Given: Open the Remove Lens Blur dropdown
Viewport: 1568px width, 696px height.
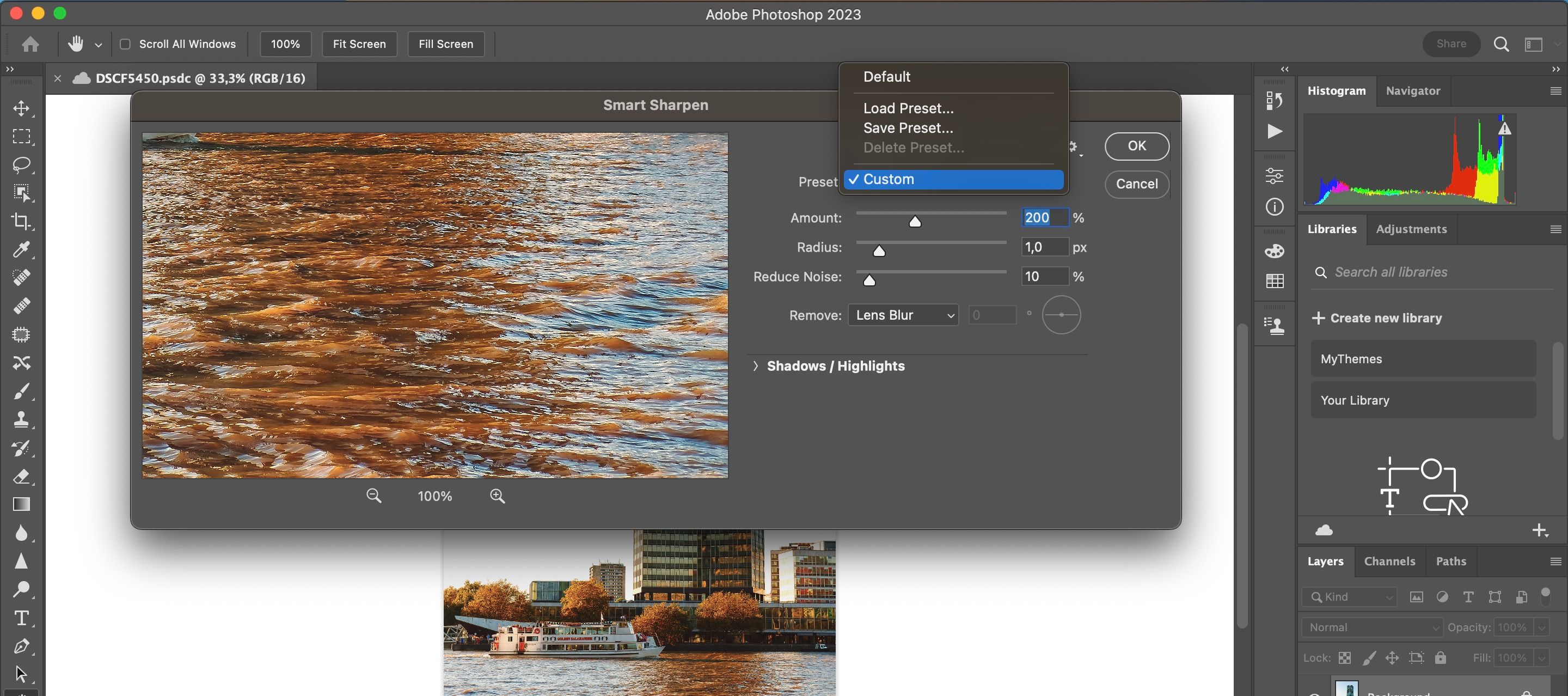Looking at the screenshot, I should click(903, 315).
